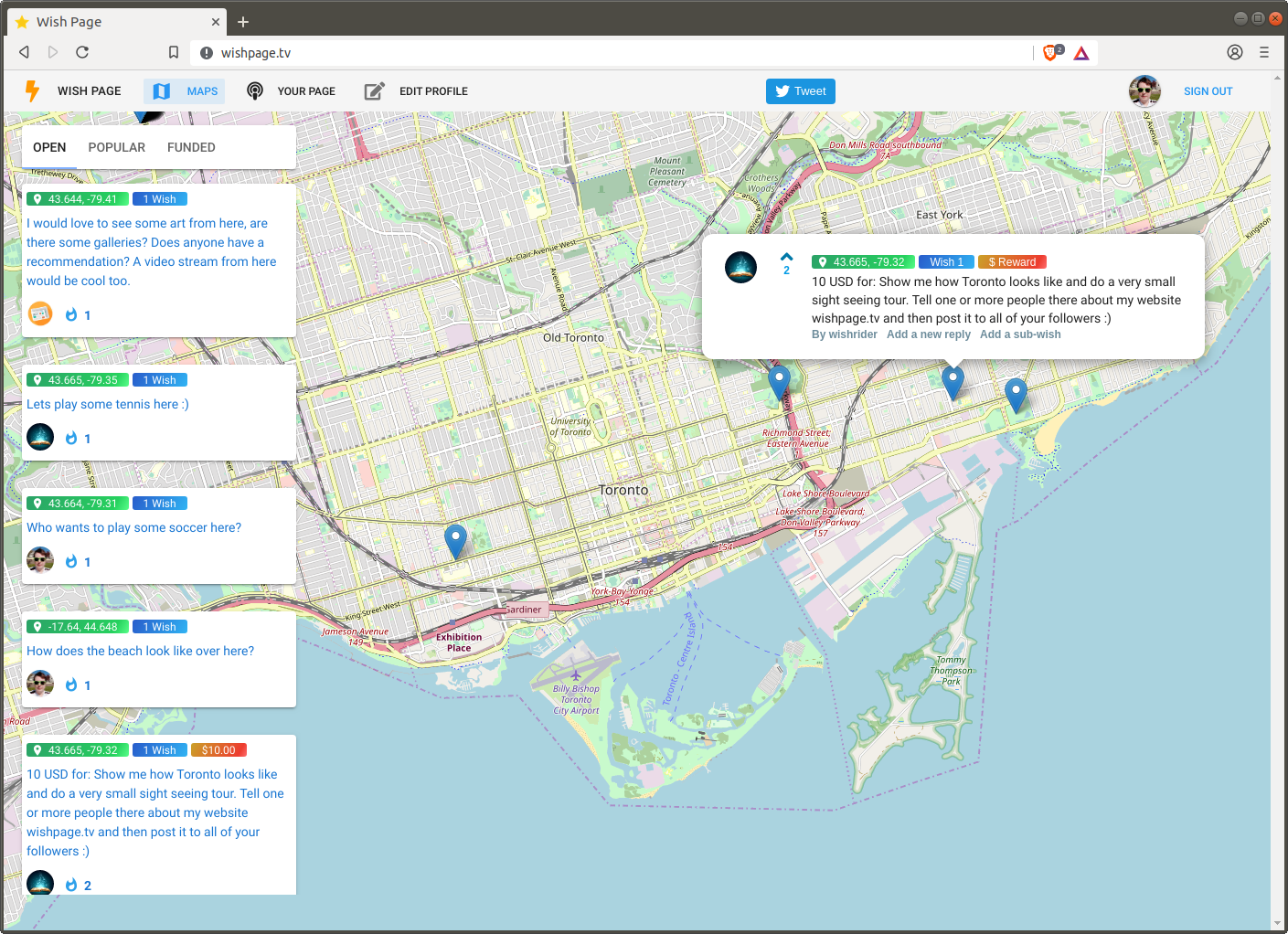The width and height of the screenshot is (1288, 934).
Task: Open the 'Who wants to play some soccer' wish
Action: [x=133, y=527]
